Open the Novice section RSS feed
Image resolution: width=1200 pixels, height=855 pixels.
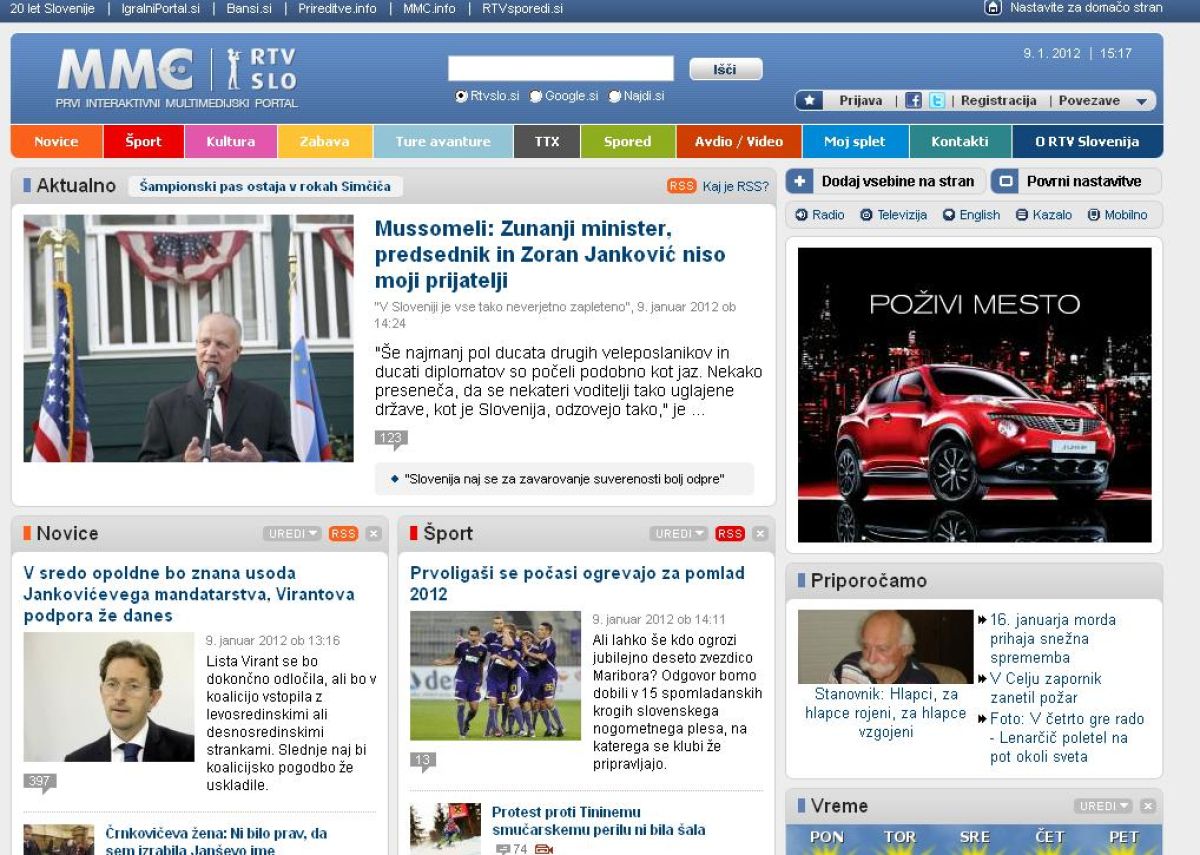343,534
